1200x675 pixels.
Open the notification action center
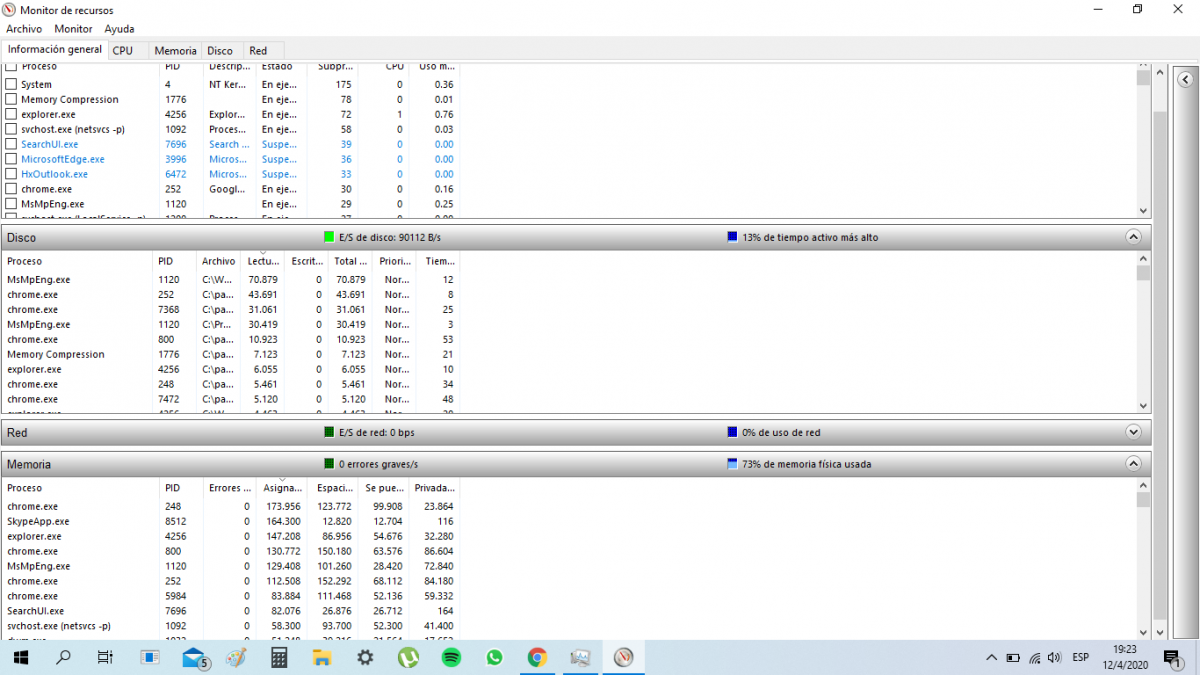click(x=1172, y=657)
